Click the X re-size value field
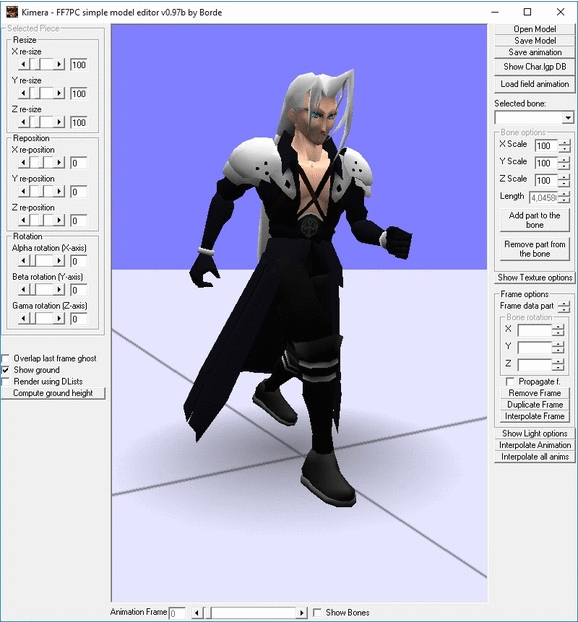578x622 pixels. click(79, 65)
